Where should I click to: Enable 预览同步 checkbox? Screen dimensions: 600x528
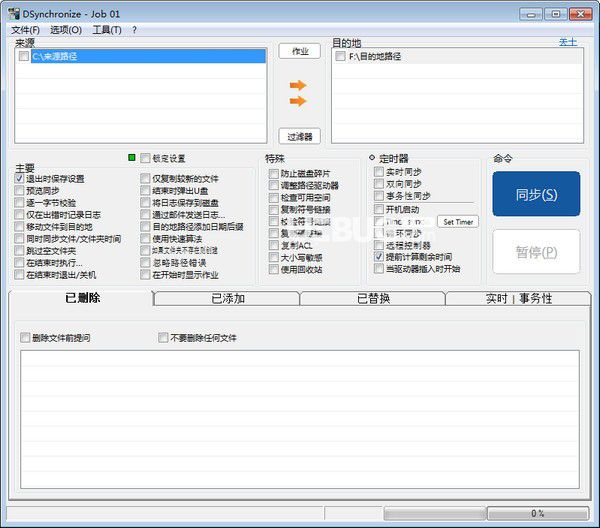pos(19,190)
